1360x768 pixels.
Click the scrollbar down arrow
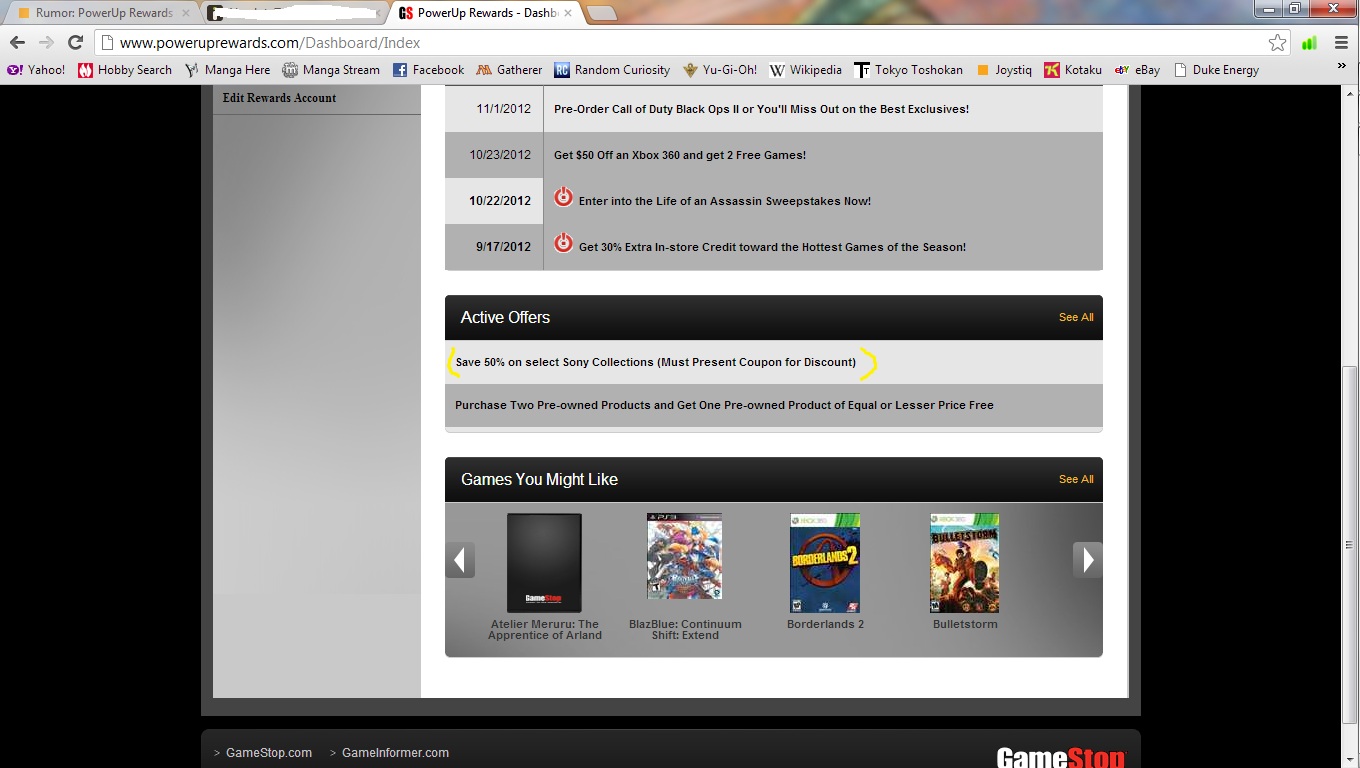1350,759
